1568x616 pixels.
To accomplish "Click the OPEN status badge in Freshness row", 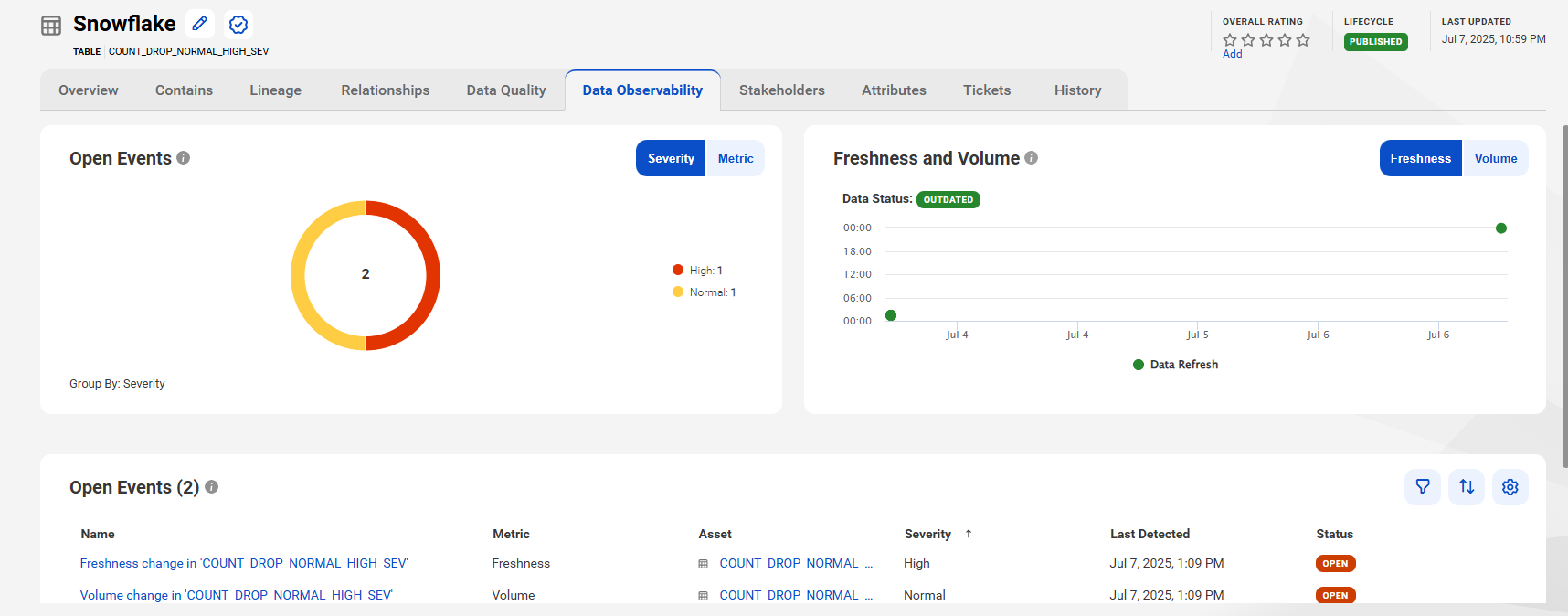I will click(x=1335, y=564).
